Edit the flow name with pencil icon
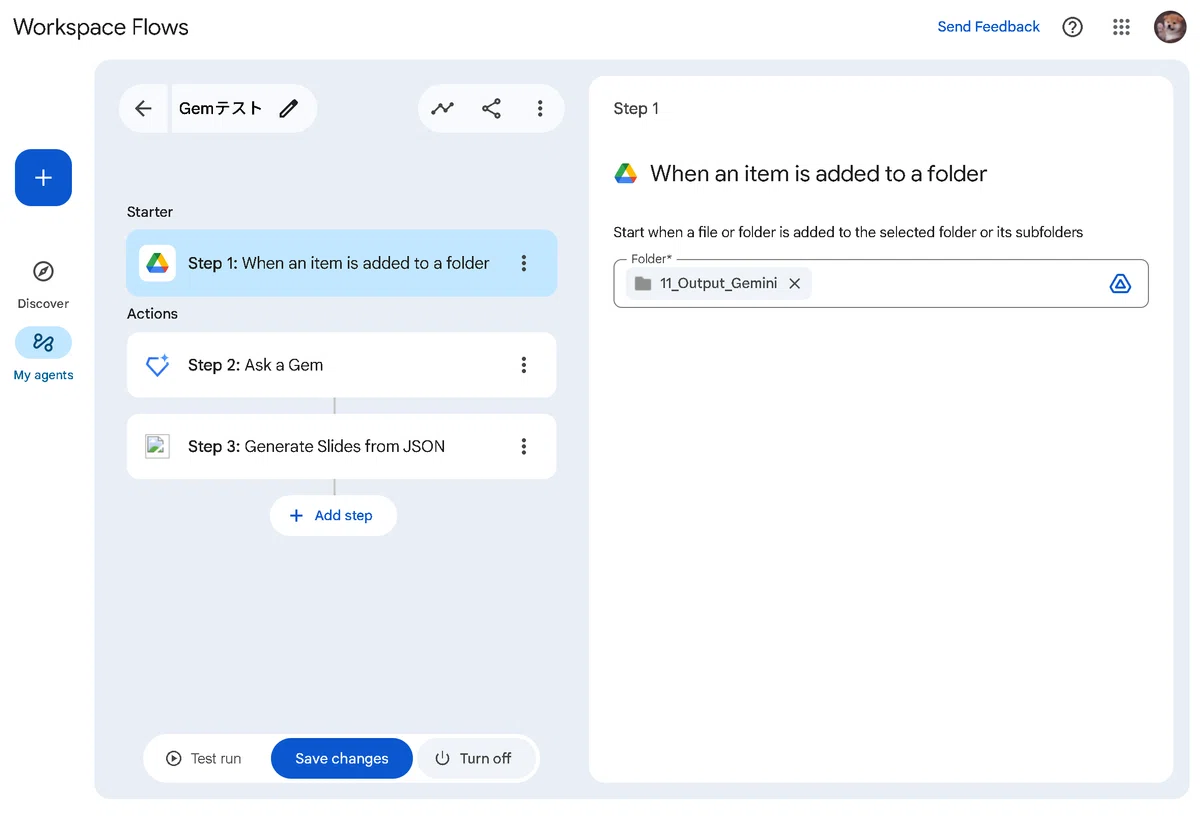1200x822 pixels. point(289,109)
